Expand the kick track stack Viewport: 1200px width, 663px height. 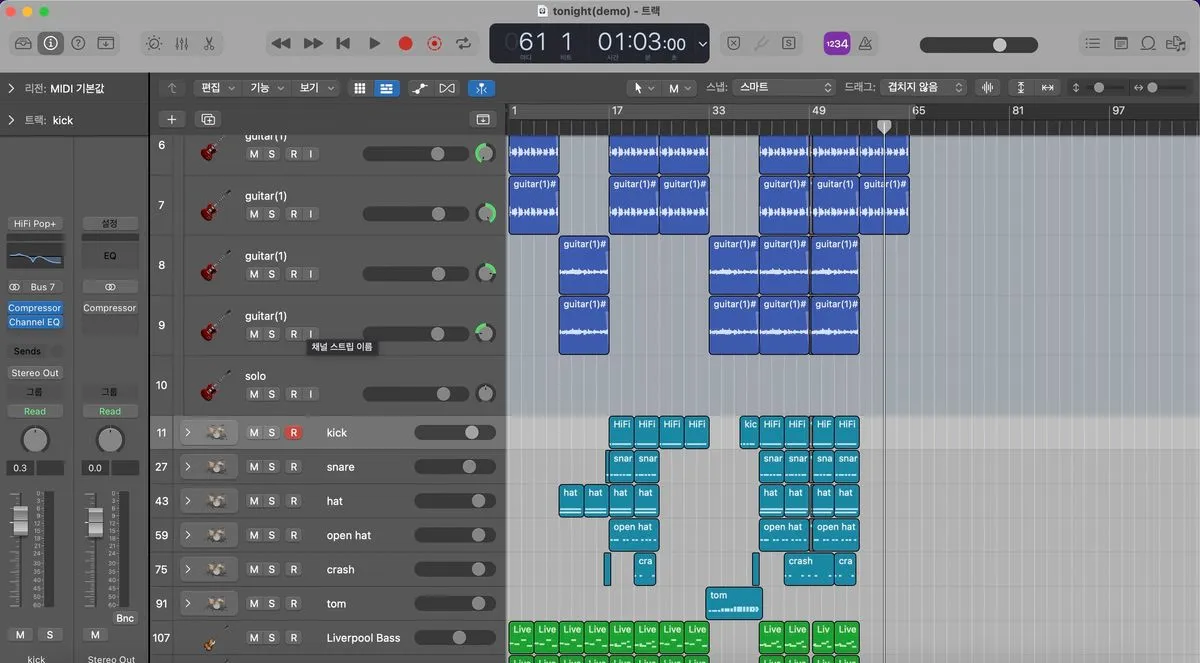click(187, 433)
